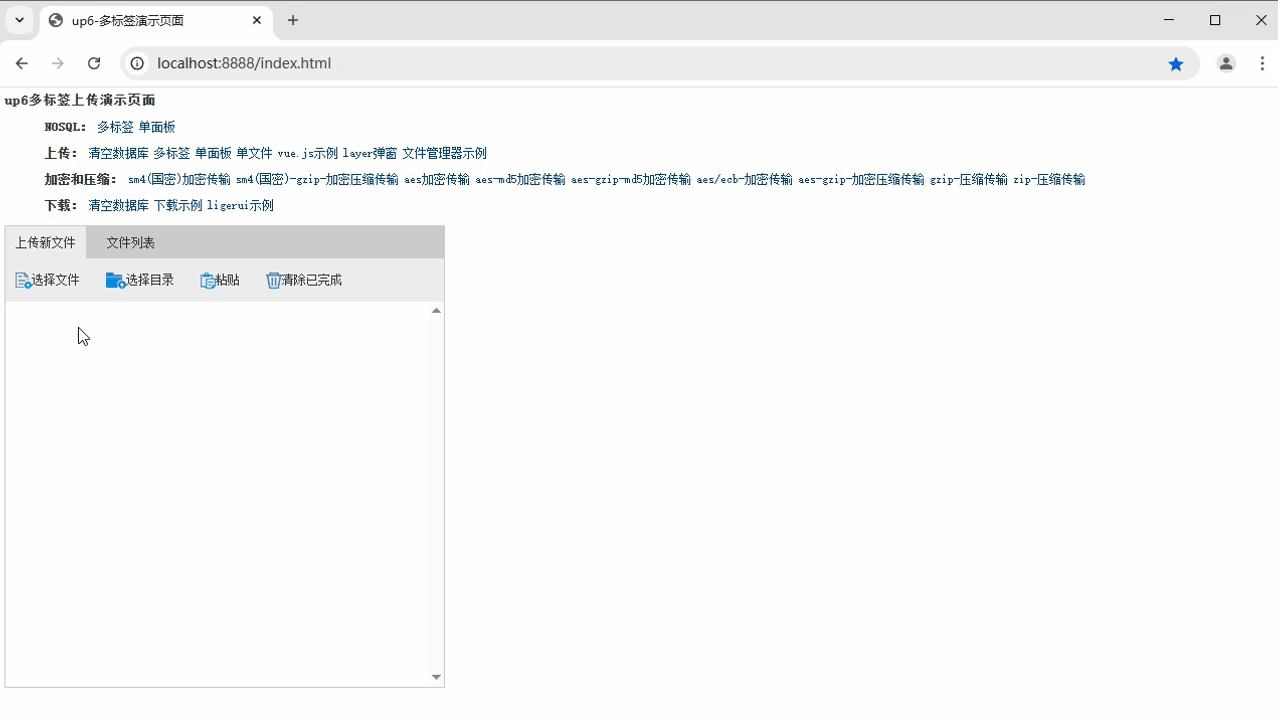
Task: Open the browser profile icon
Action: pyautogui.click(x=1225, y=63)
